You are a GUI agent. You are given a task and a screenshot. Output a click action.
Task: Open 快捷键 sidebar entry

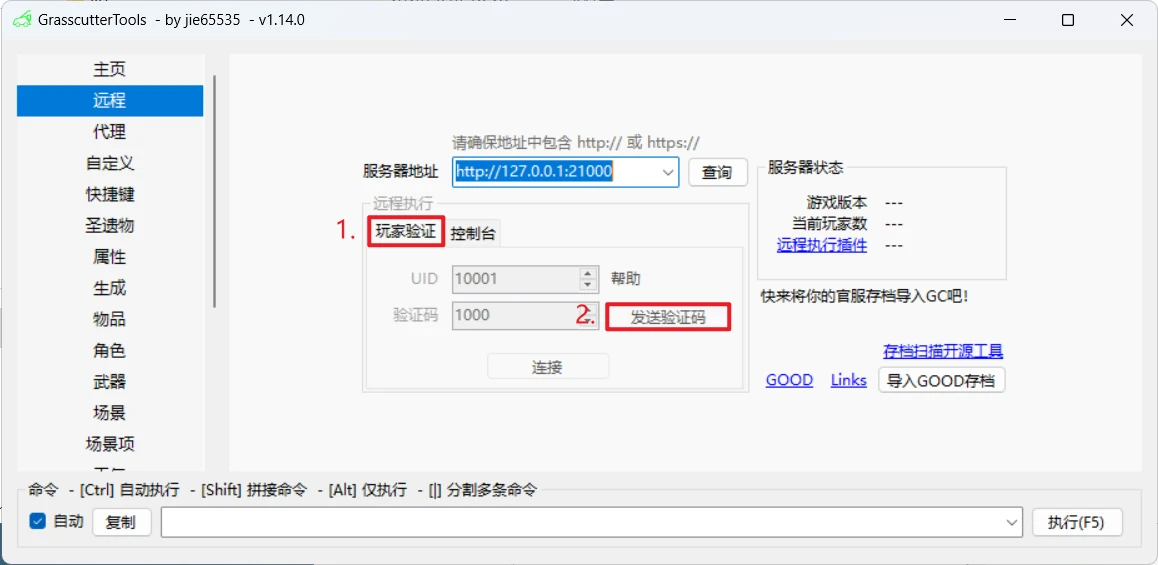(x=109, y=194)
